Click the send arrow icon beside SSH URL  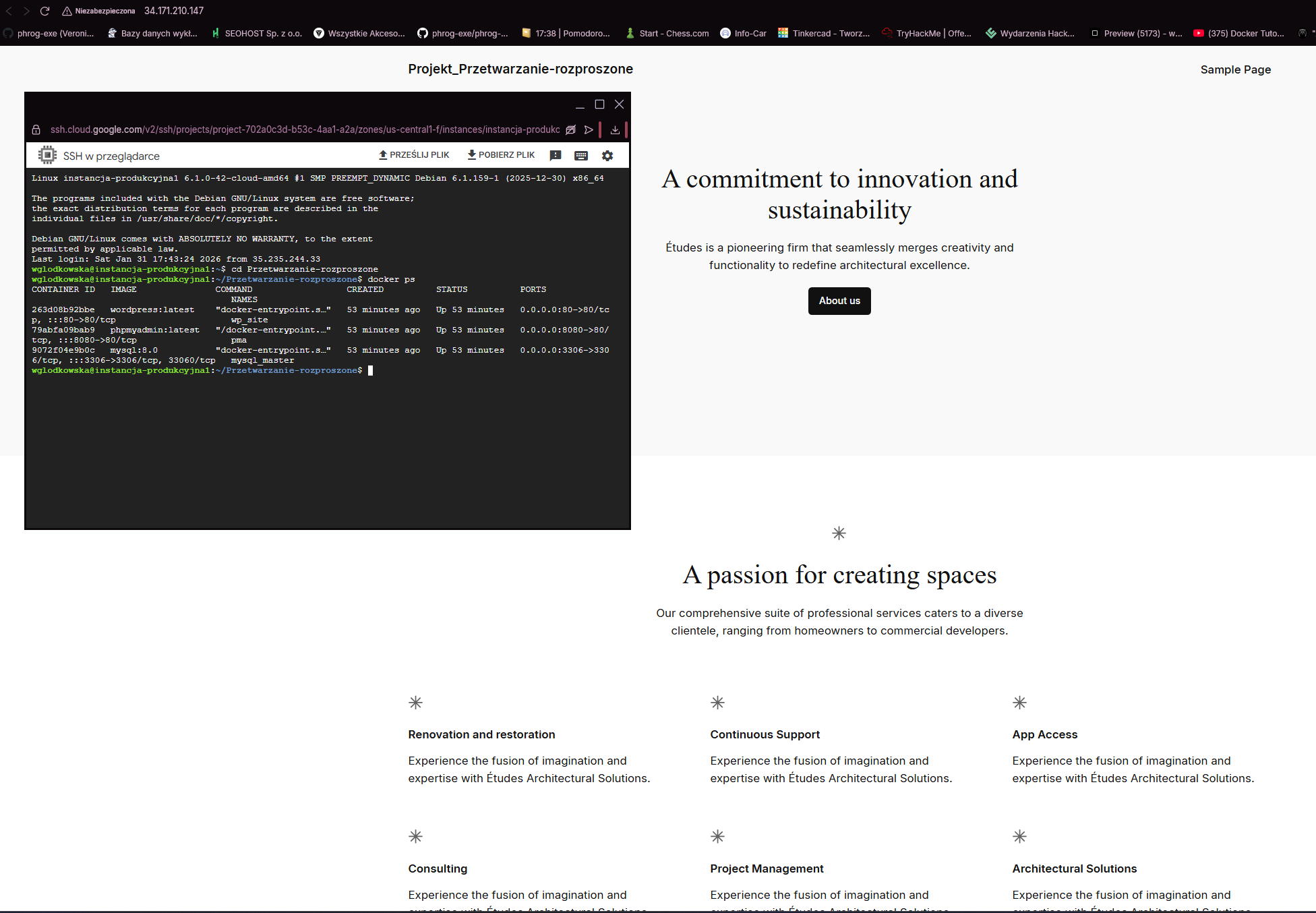[589, 129]
